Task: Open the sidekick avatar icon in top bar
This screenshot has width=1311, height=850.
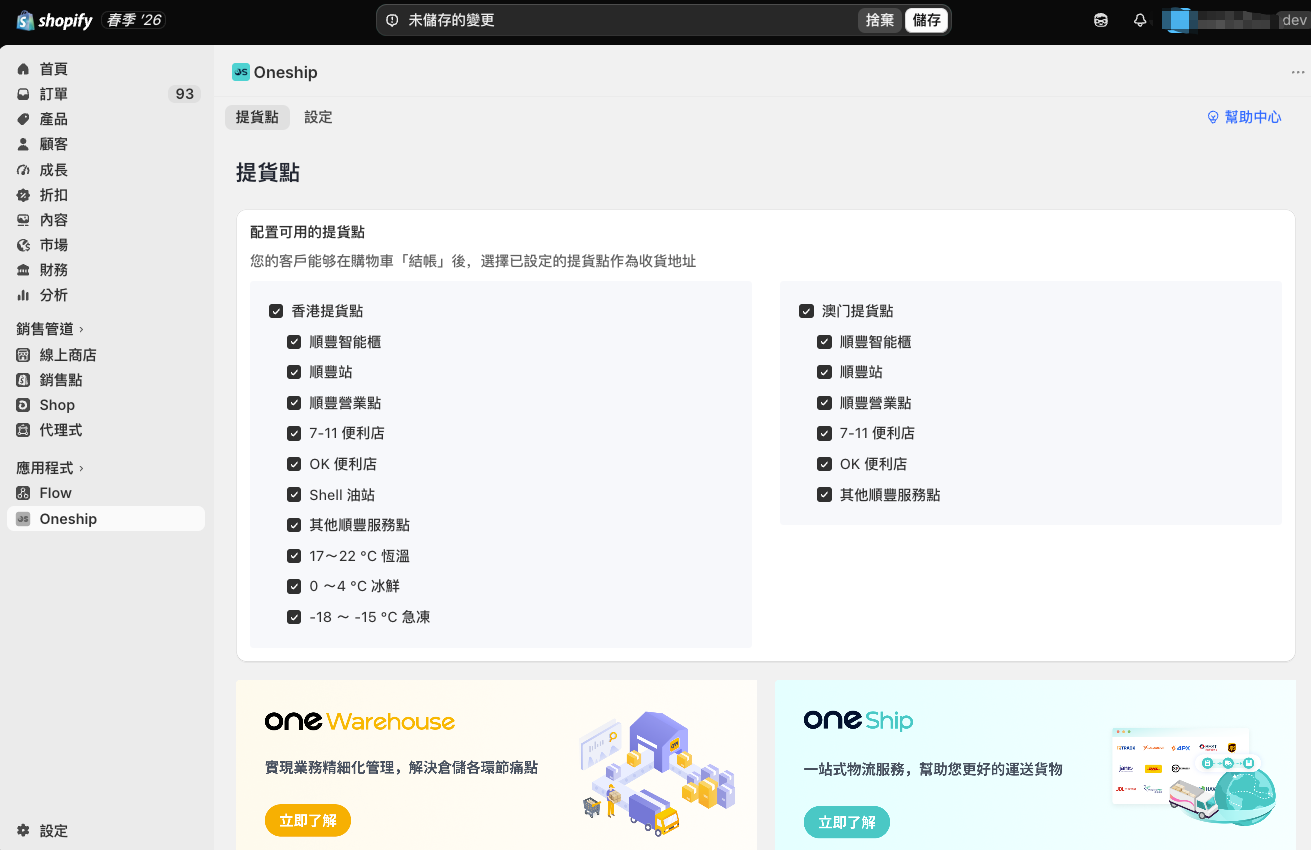Action: [1101, 20]
